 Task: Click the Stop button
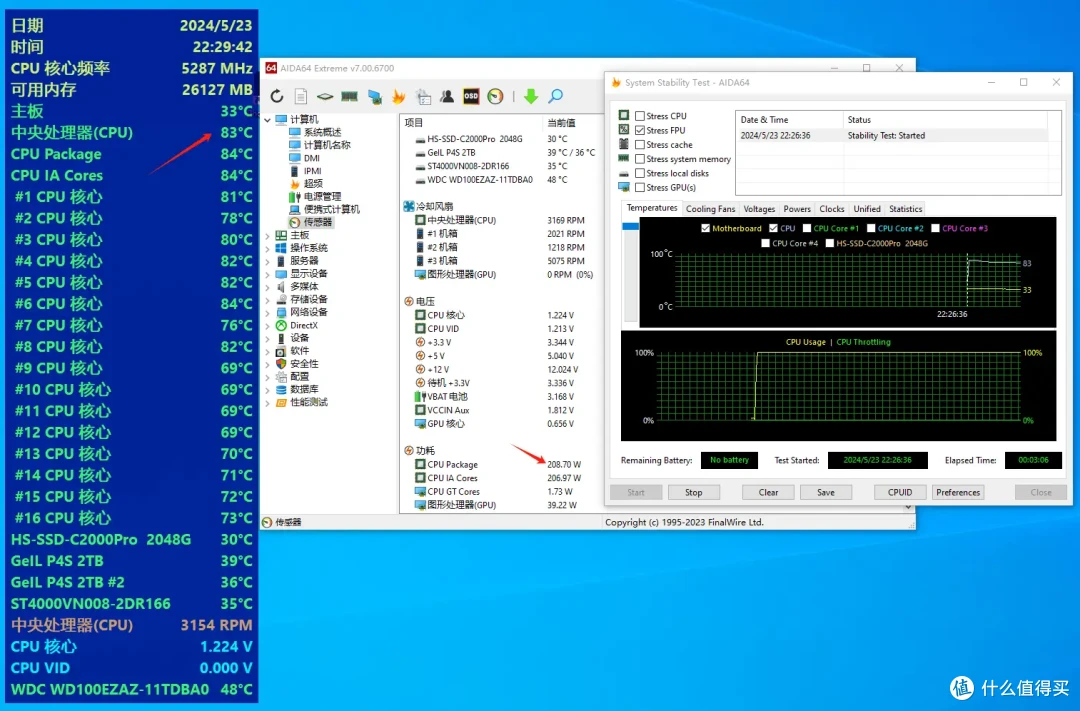pyautogui.click(x=694, y=493)
